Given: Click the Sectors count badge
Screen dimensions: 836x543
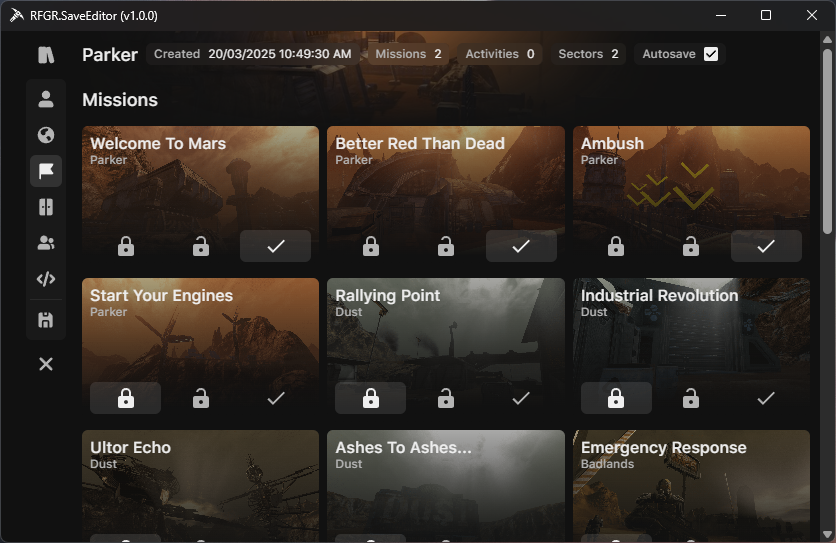Looking at the screenshot, I should [x=588, y=54].
